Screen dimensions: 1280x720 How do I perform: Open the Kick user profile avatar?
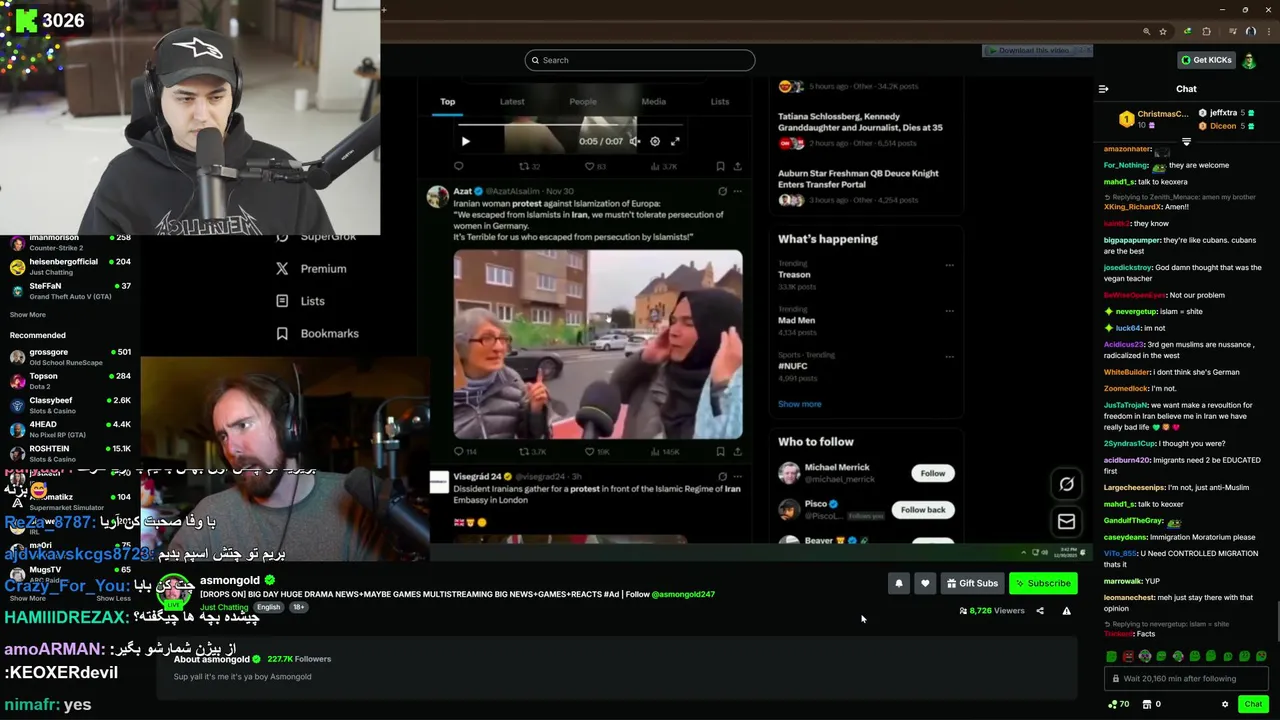1249,60
